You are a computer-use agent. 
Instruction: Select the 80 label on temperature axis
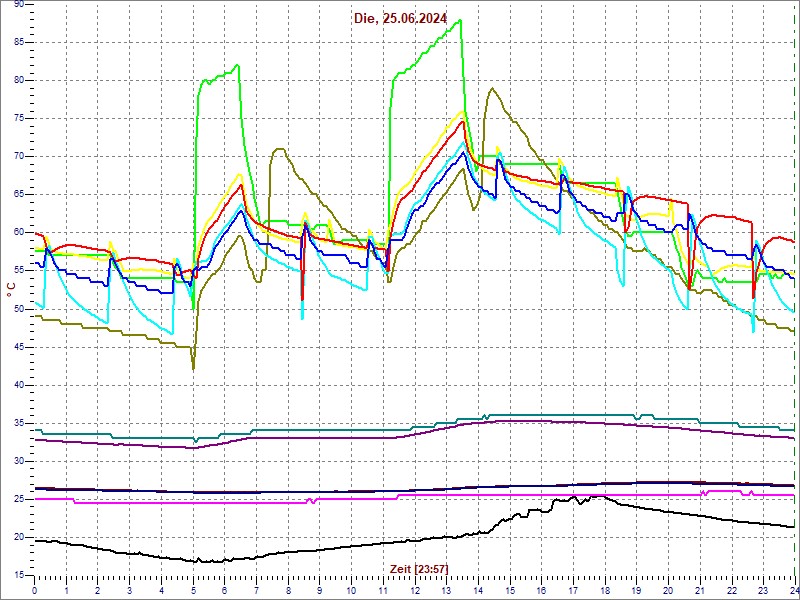click(x=18, y=81)
